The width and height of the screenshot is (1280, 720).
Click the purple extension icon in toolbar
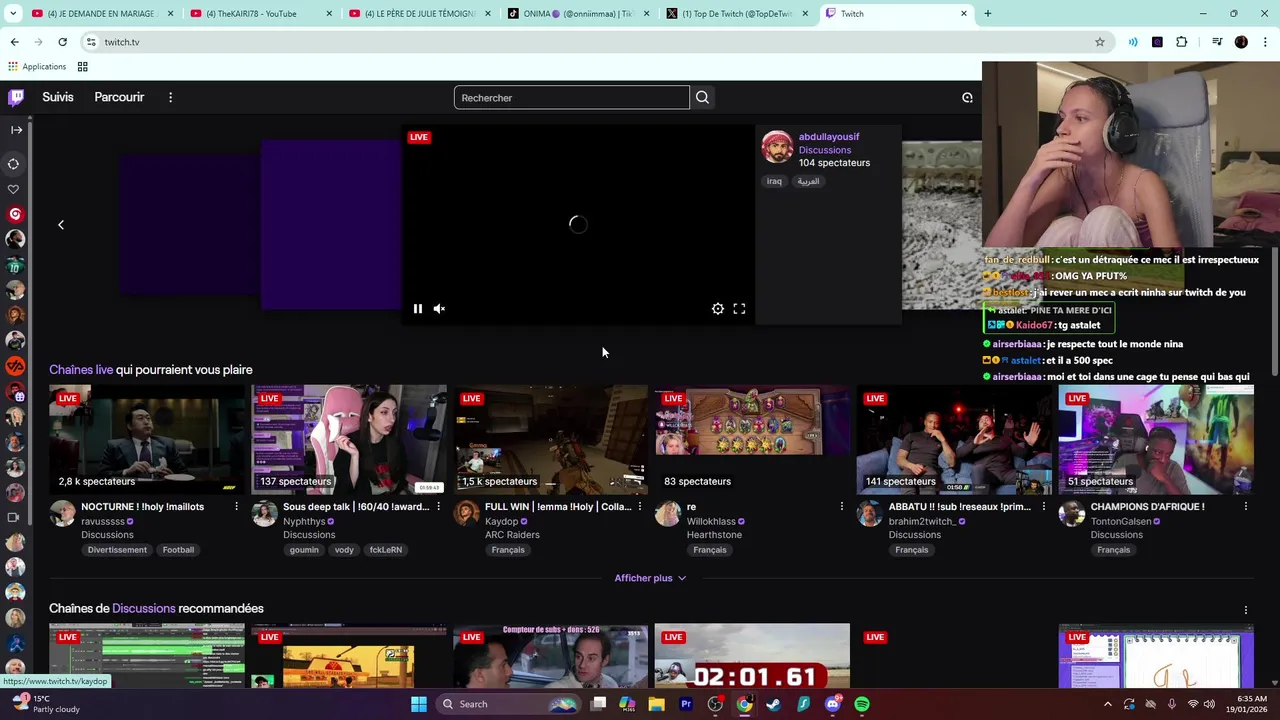point(1157,42)
